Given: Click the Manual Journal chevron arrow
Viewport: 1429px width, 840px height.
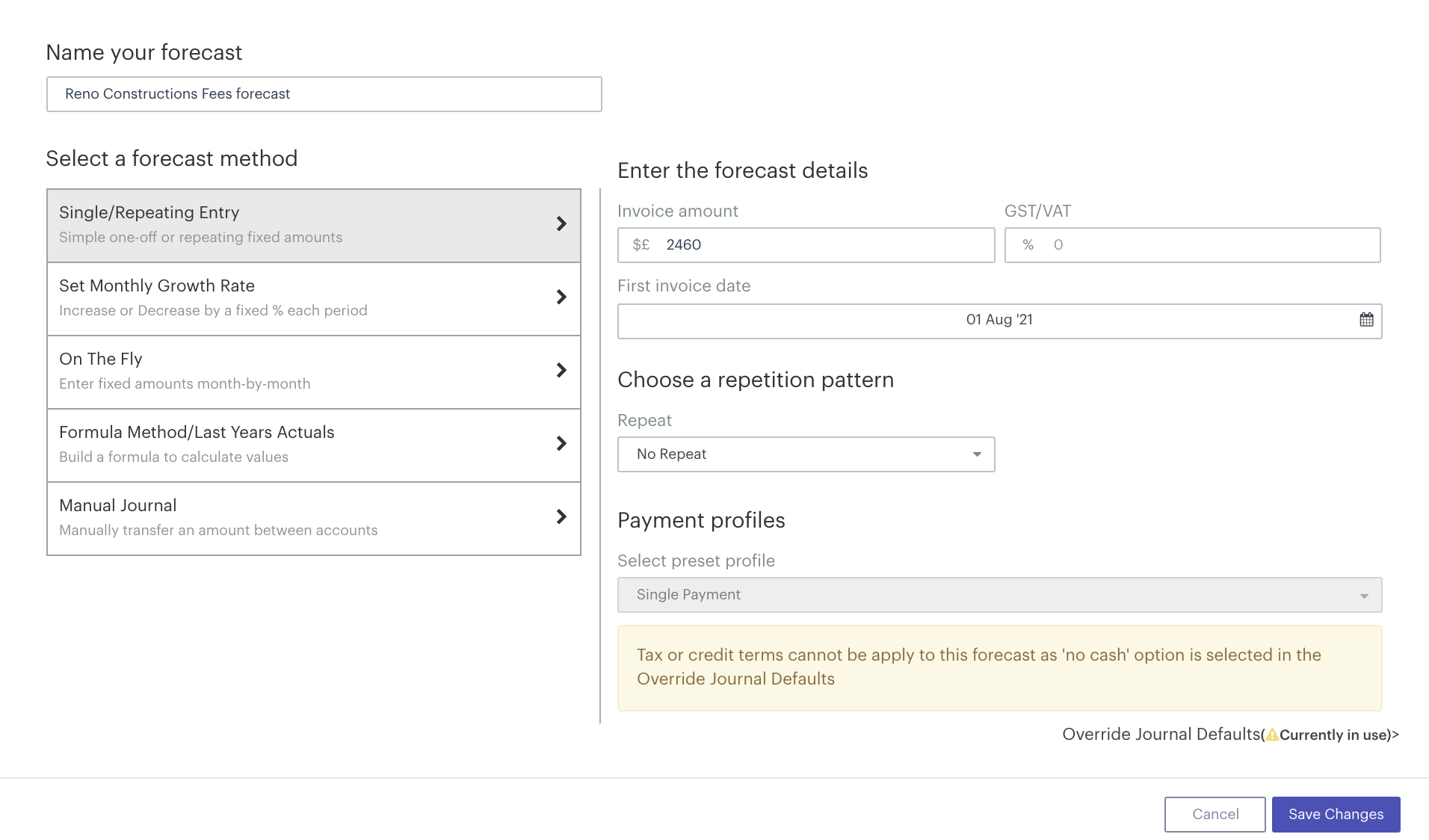Looking at the screenshot, I should click(x=561, y=516).
